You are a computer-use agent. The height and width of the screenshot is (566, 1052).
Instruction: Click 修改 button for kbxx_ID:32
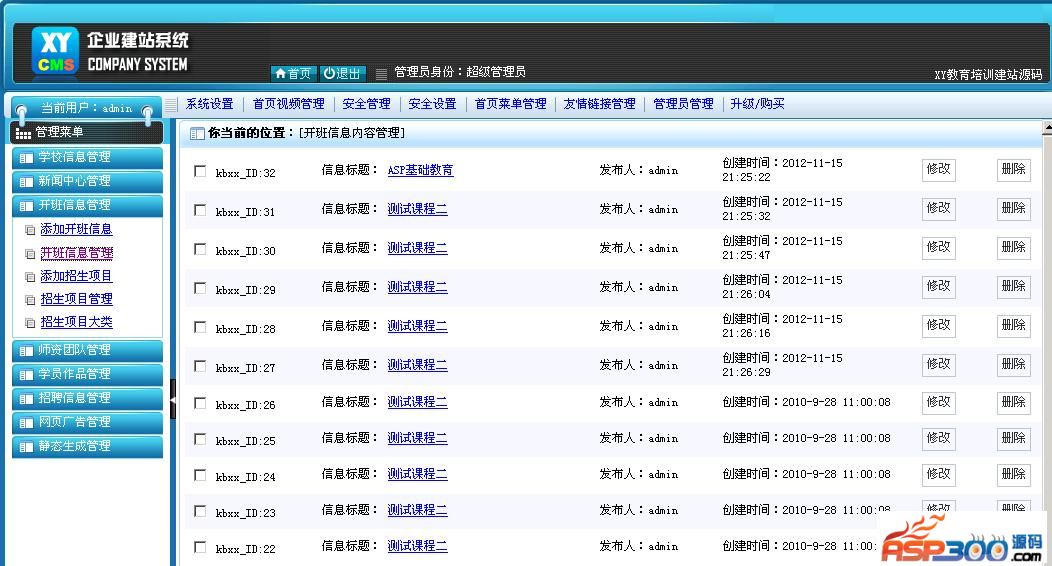[x=938, y=170]
